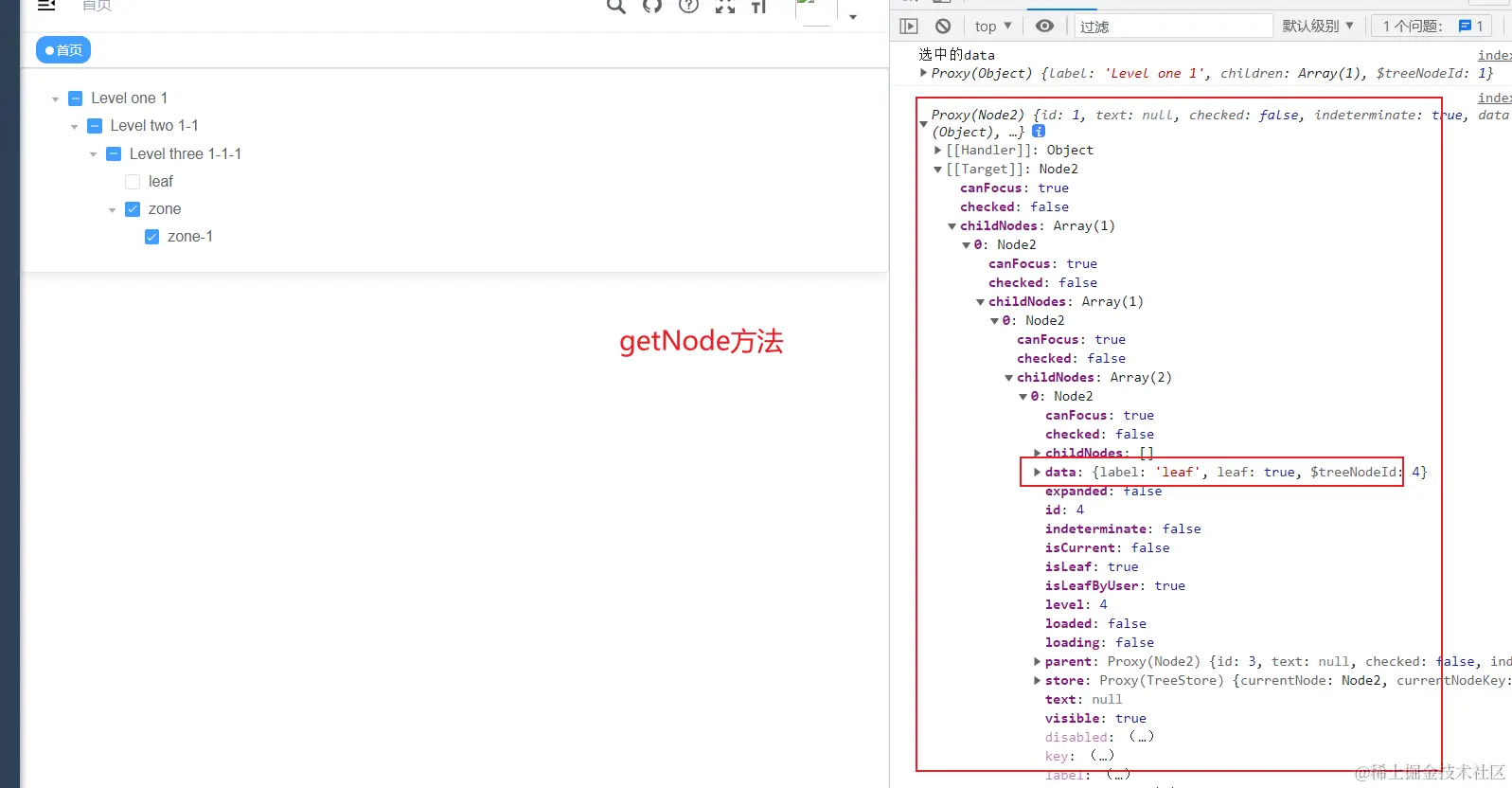This screenshot has width=1512, height=788.
Task: Collapse the childNodes Array(2) property
Action: [x=1008, y=378]
